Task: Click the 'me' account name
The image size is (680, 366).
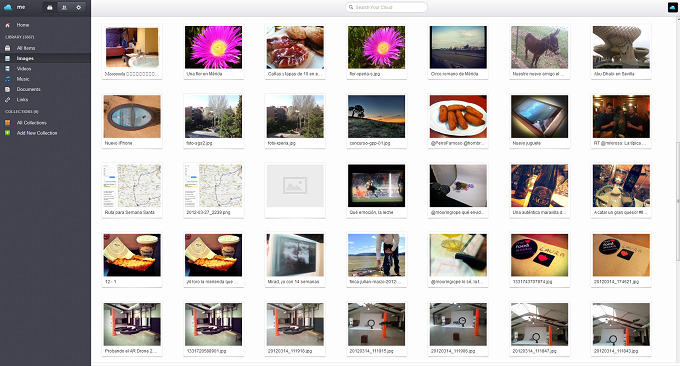Action: pos(21,7)
